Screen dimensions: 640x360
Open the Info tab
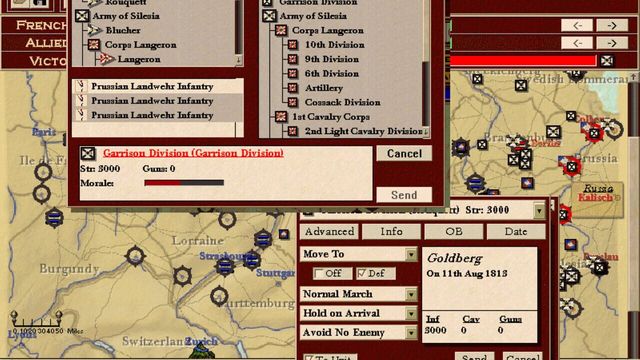click(x=391, y=231)
